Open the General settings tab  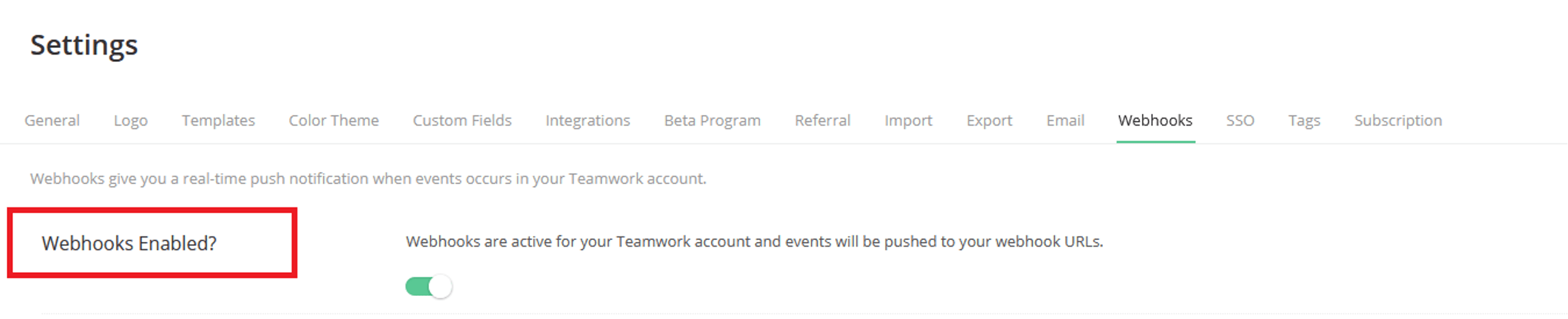click(52, 120)
